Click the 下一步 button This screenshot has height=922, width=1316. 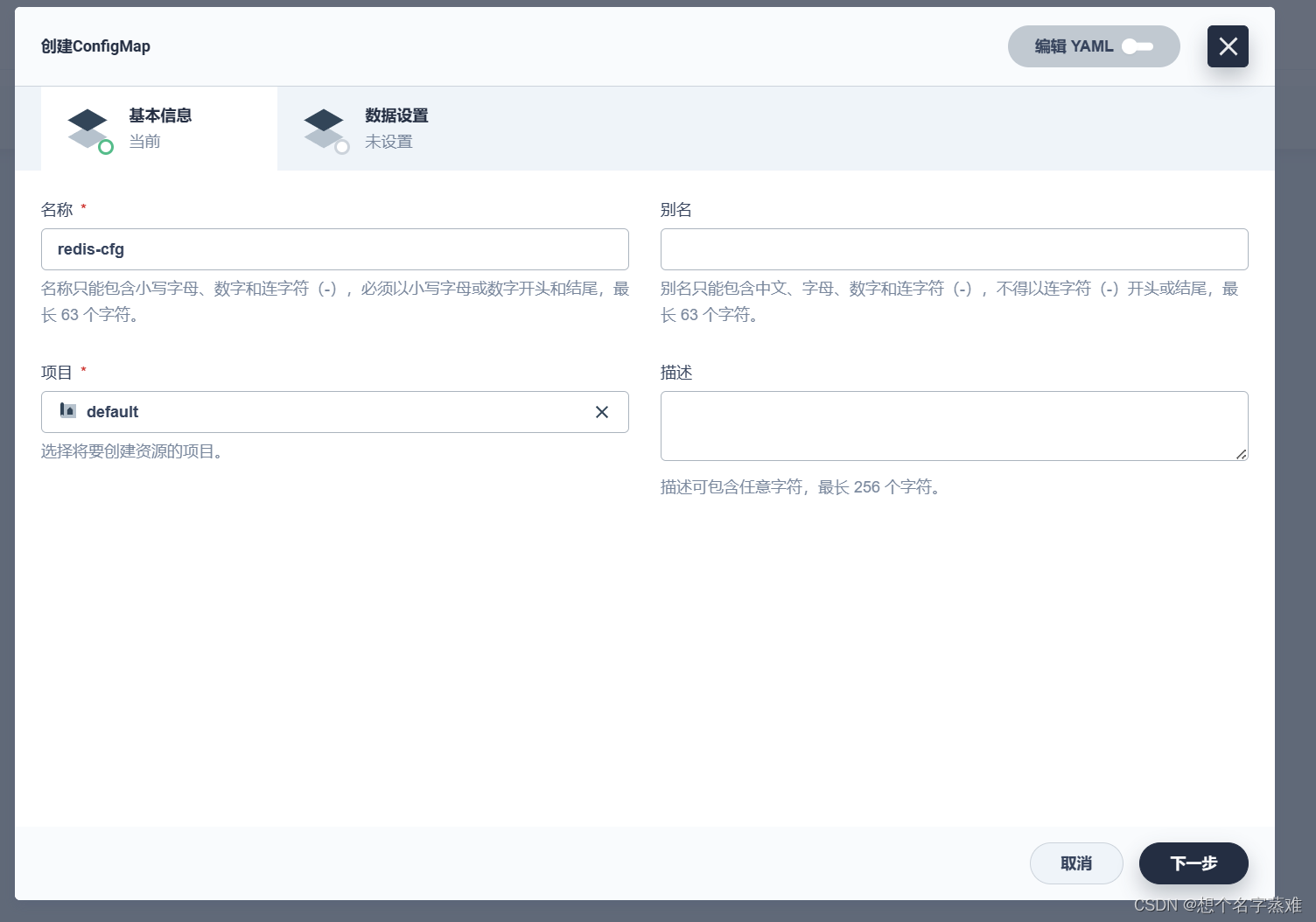(x=1193, y=863)
